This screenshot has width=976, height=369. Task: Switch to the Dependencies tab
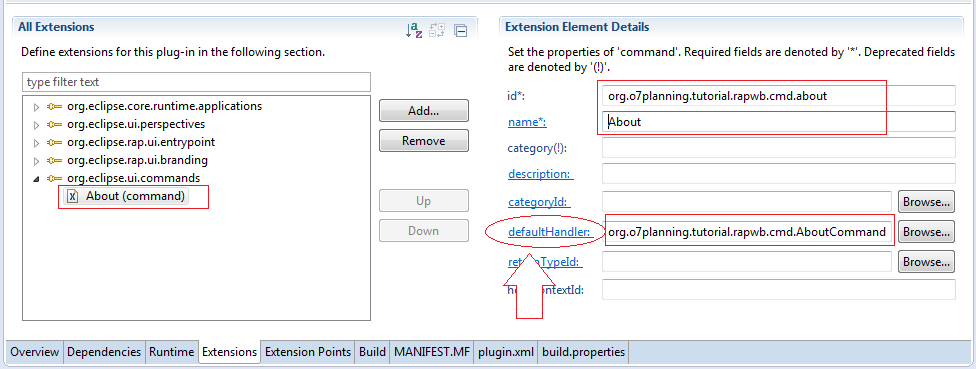point(104,352)
